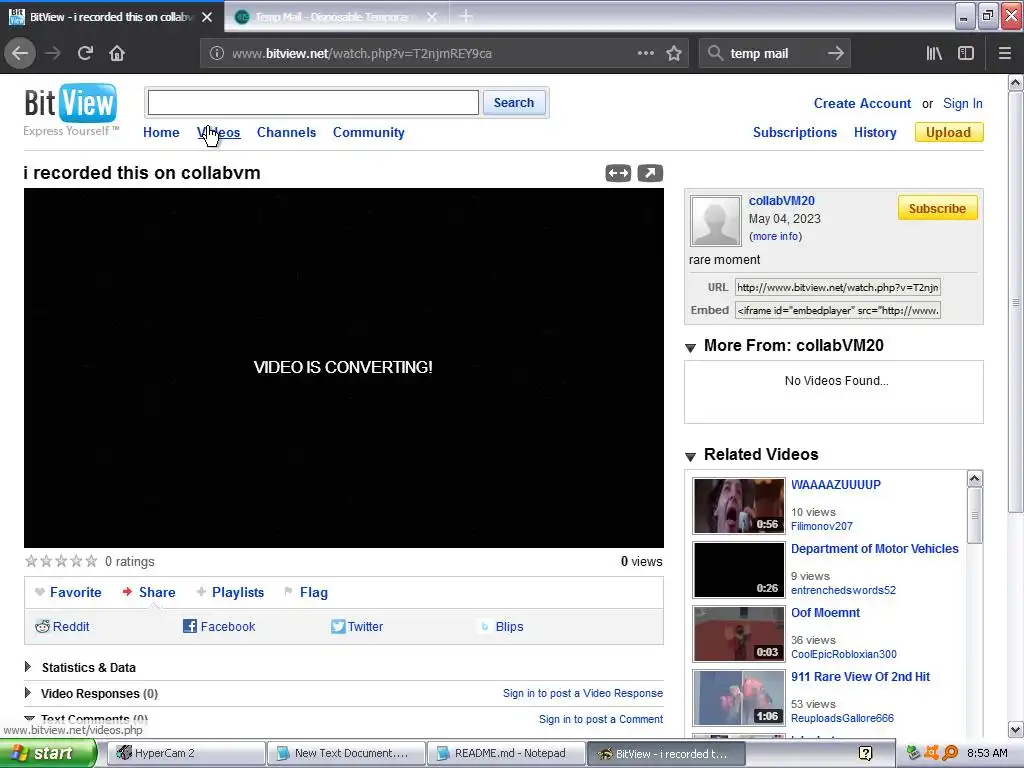
Task: Click the Embed code field
Action: pos(838,310)
